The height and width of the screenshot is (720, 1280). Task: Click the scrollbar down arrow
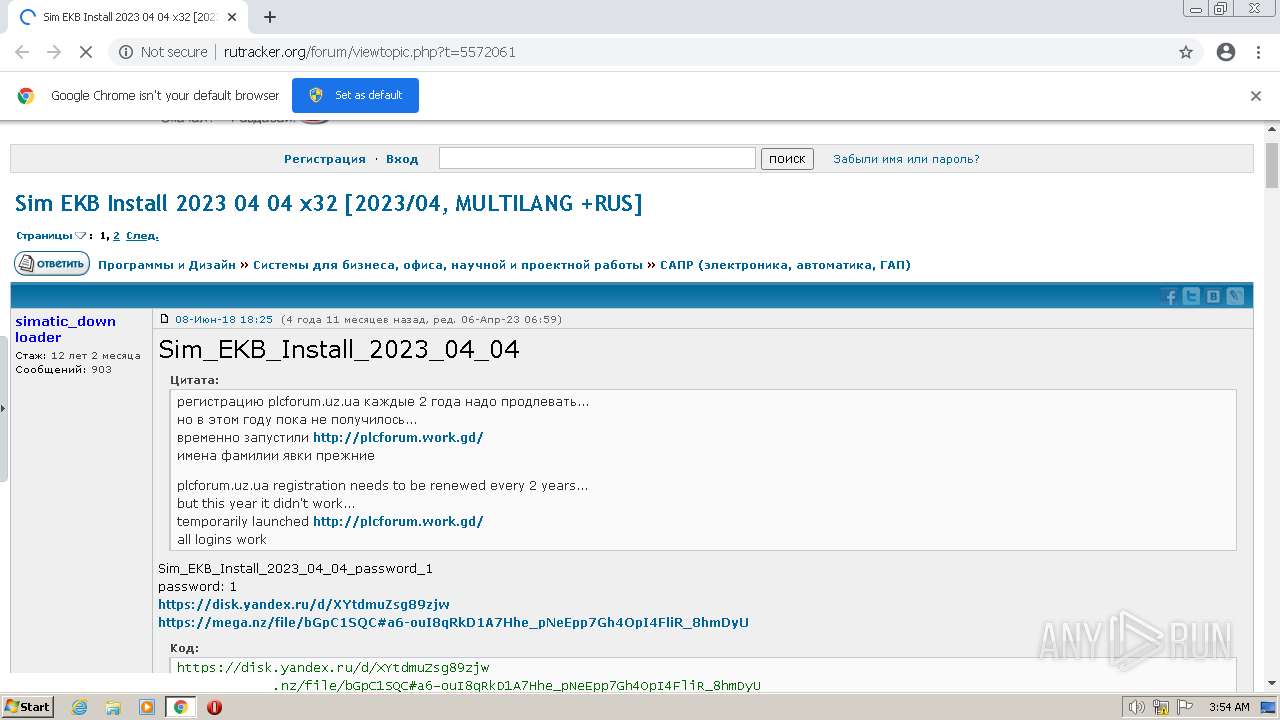(x=1272, y=683)
